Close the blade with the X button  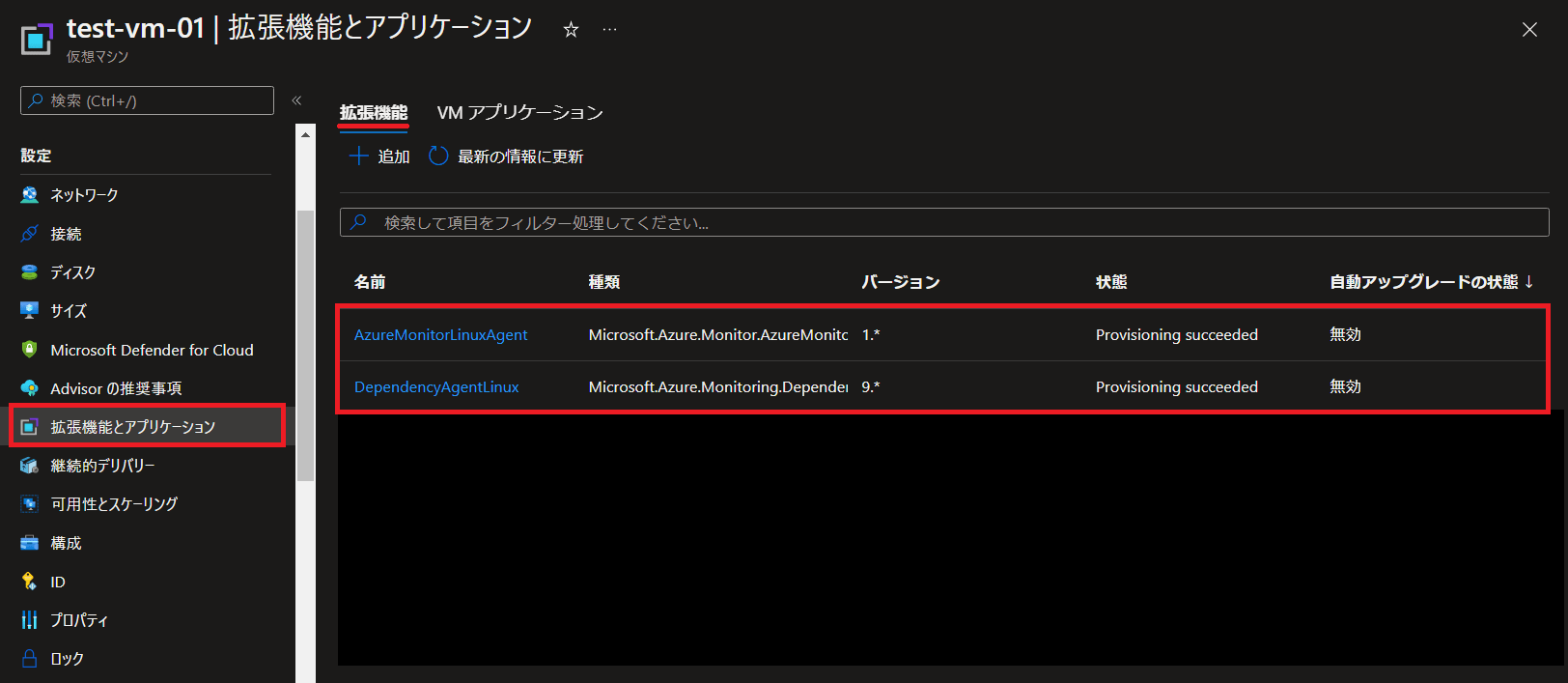click(x=1529, y=30)
